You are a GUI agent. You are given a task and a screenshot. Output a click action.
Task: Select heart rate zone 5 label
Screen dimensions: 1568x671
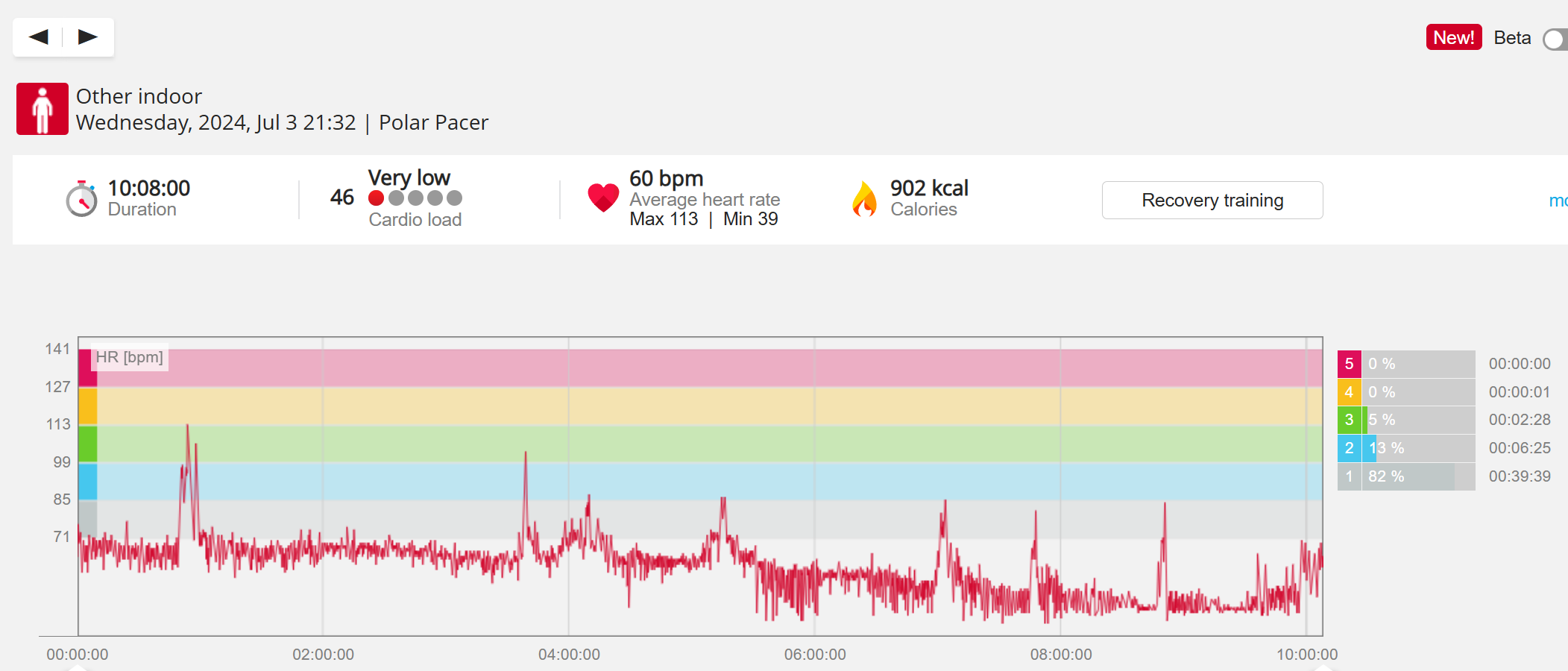pos(1349,364)
